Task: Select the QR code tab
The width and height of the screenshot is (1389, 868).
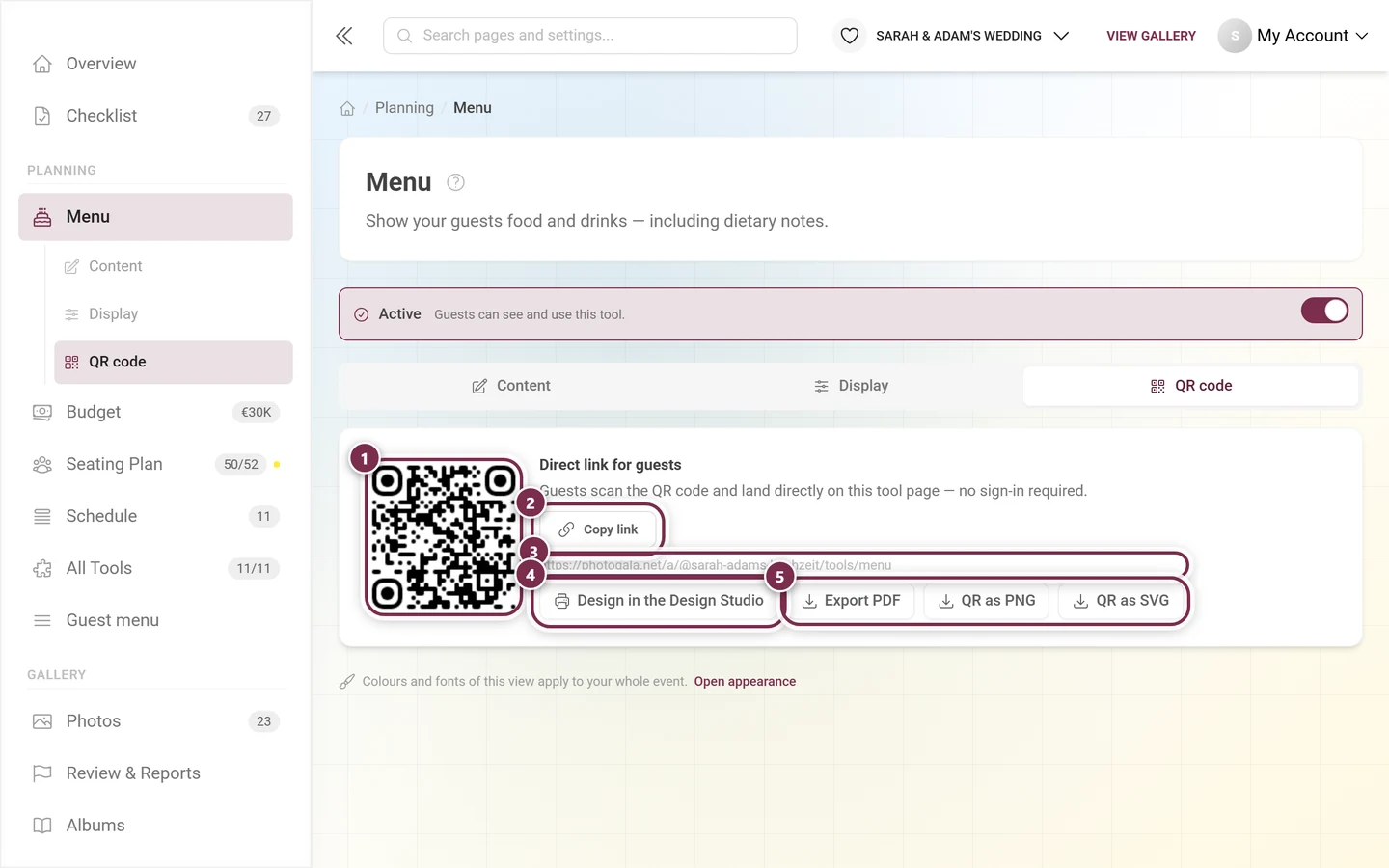Action: (1191, 386)
